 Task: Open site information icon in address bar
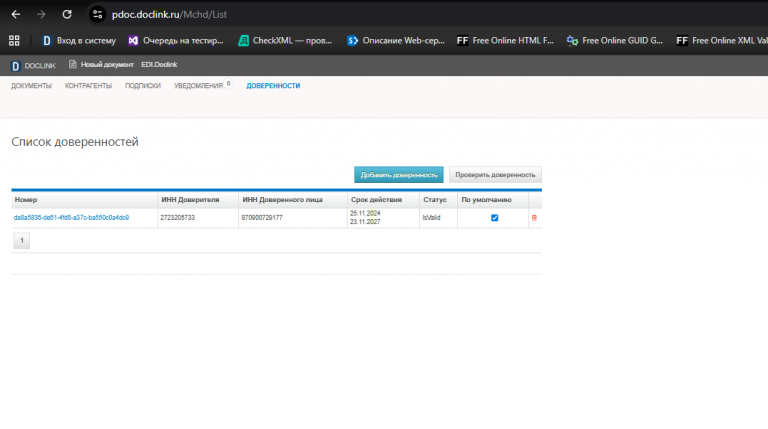click(97, 15)
